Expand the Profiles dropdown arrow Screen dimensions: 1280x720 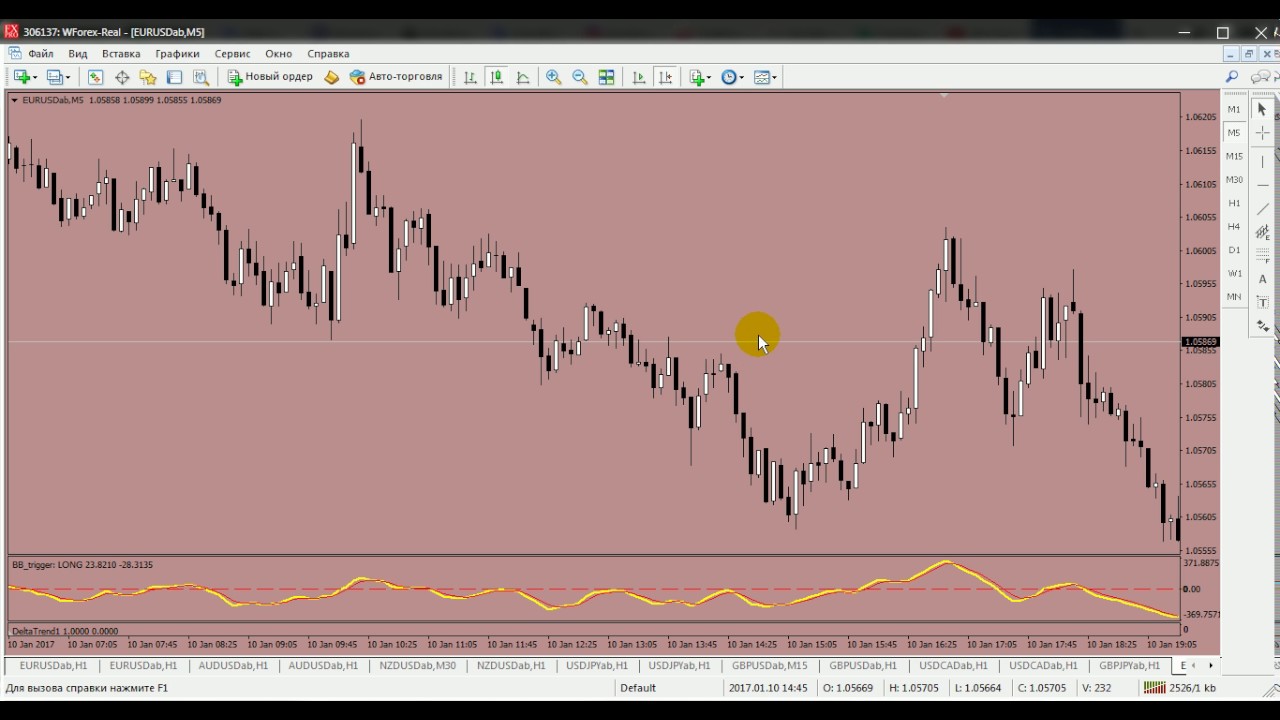68,77
